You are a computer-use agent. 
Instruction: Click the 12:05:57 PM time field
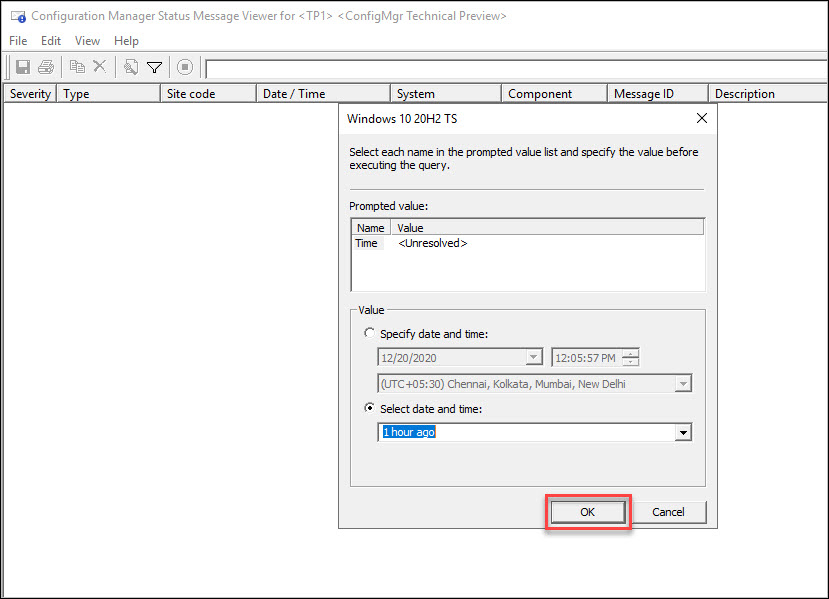[x=587, y=358]
